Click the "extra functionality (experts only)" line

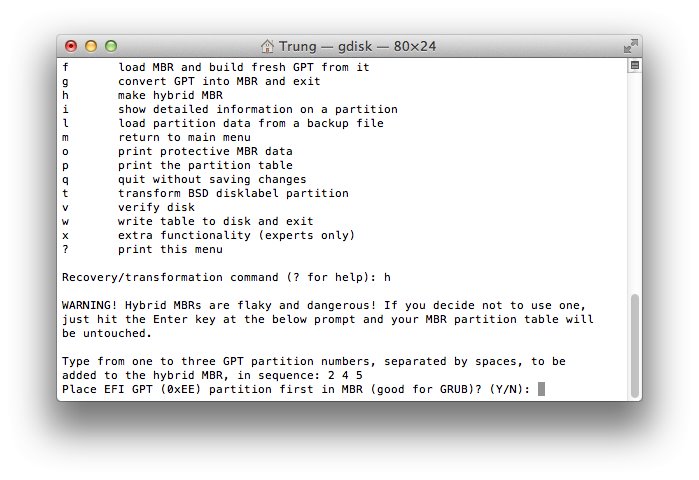pos(236,235)
